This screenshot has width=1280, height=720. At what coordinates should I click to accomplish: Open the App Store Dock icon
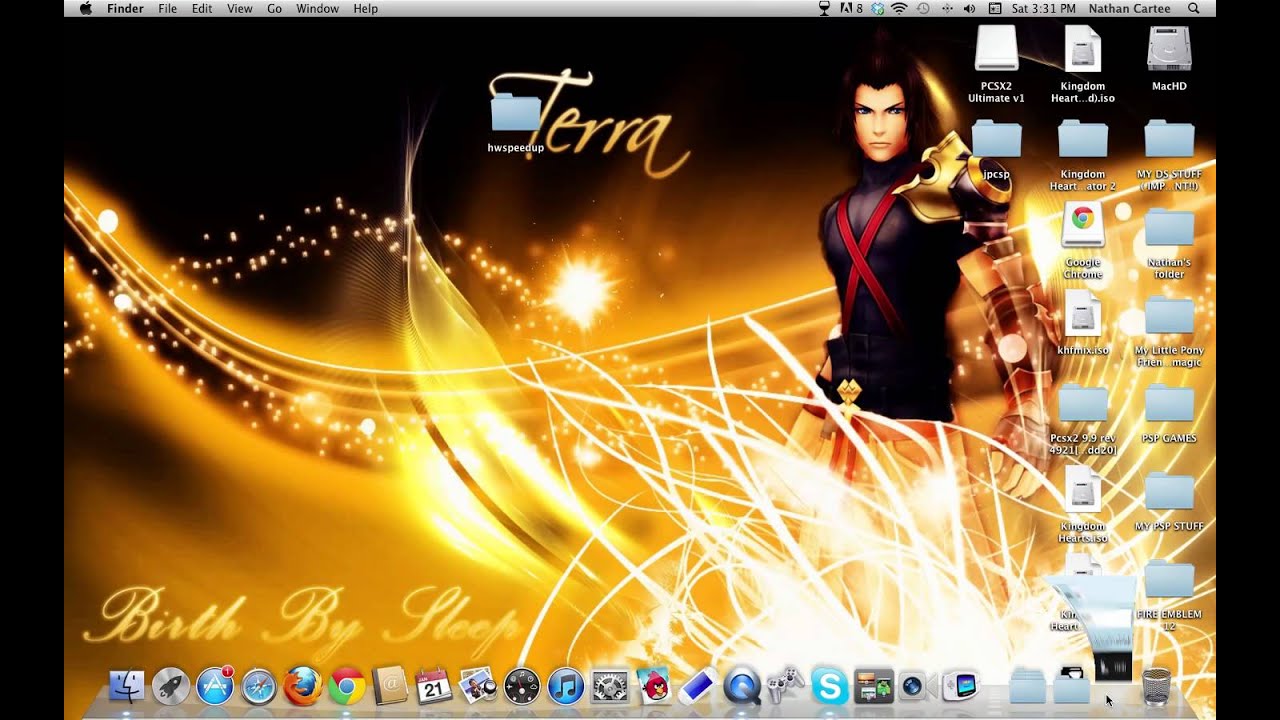click(215, 686)
